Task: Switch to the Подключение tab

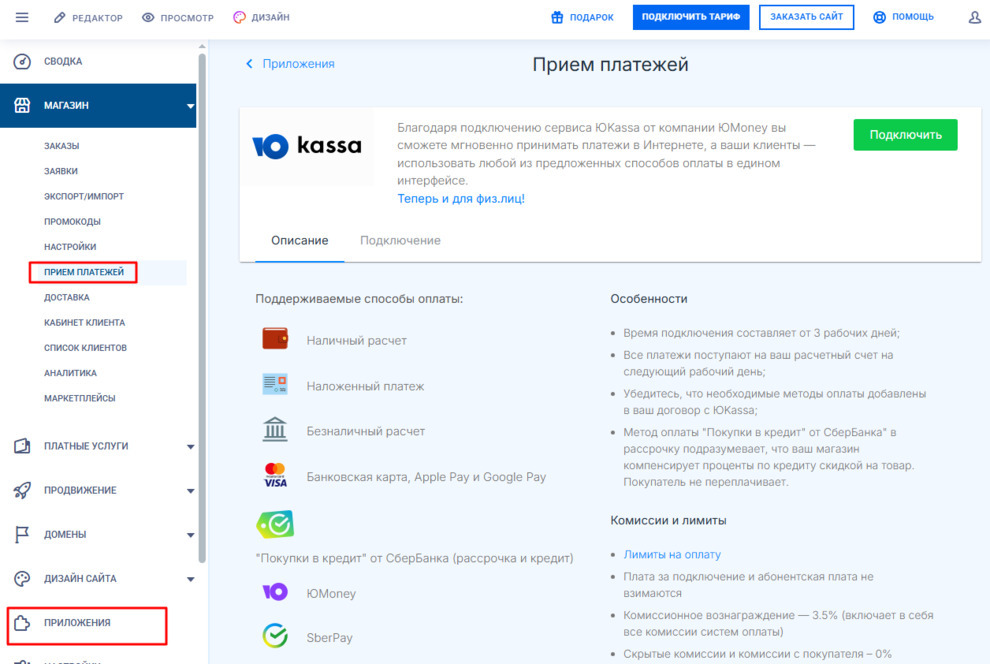Action: [400, 240]
